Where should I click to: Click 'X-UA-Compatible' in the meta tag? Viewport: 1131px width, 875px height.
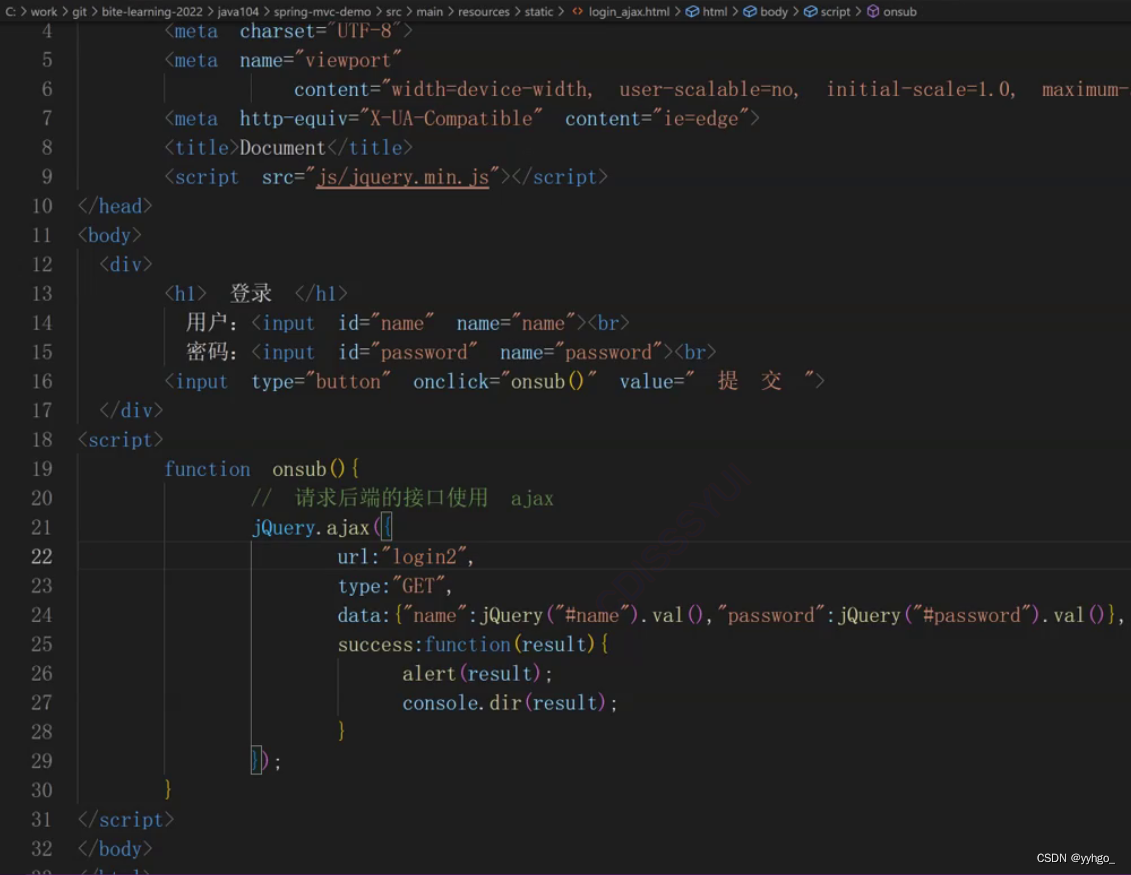click(x=451, y=118)
